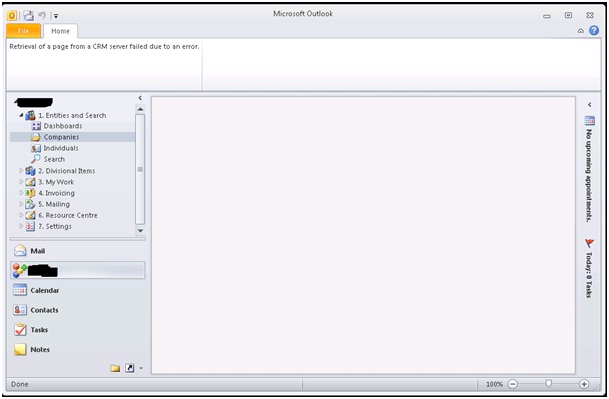Go to Contacts module
Image resolution: width=609 pixels, height=399 pixels.
pos(78,310)
